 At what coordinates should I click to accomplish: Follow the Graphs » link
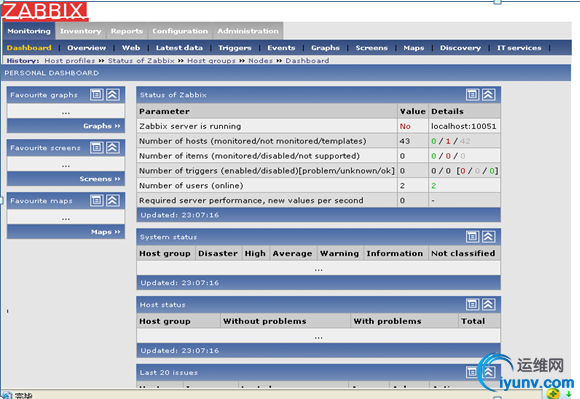click(x=102, y=126)
